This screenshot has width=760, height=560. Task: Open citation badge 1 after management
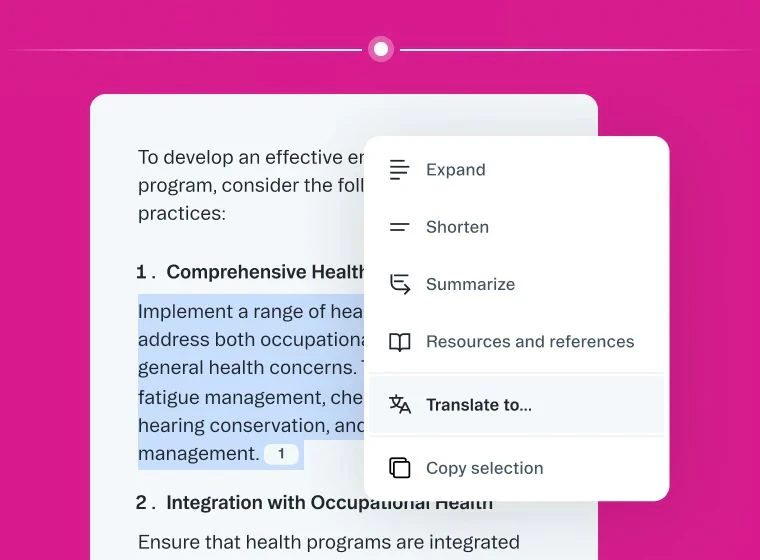pyautogui.click(x=281, y=454)
